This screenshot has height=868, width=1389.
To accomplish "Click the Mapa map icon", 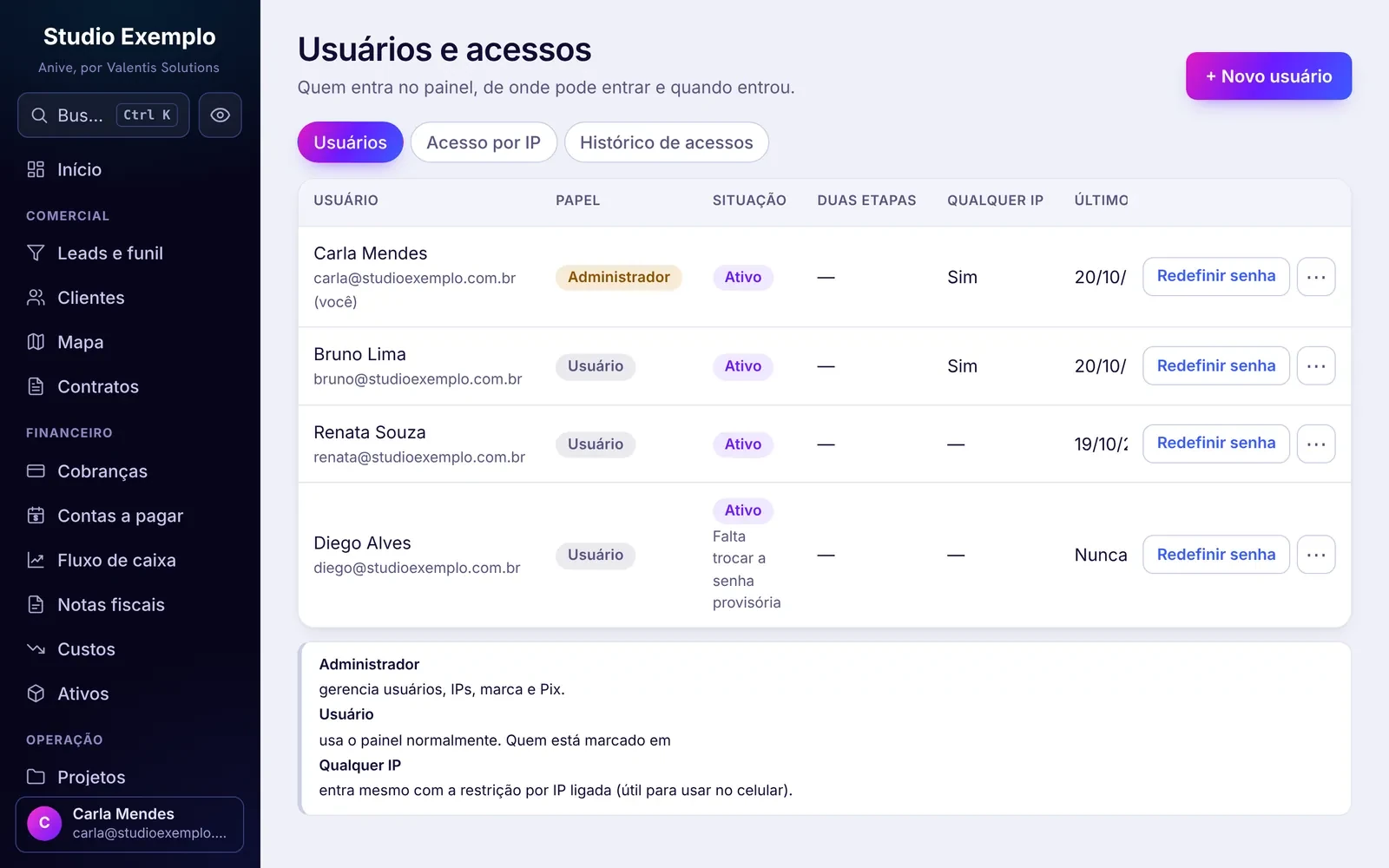I will point(36,342).
